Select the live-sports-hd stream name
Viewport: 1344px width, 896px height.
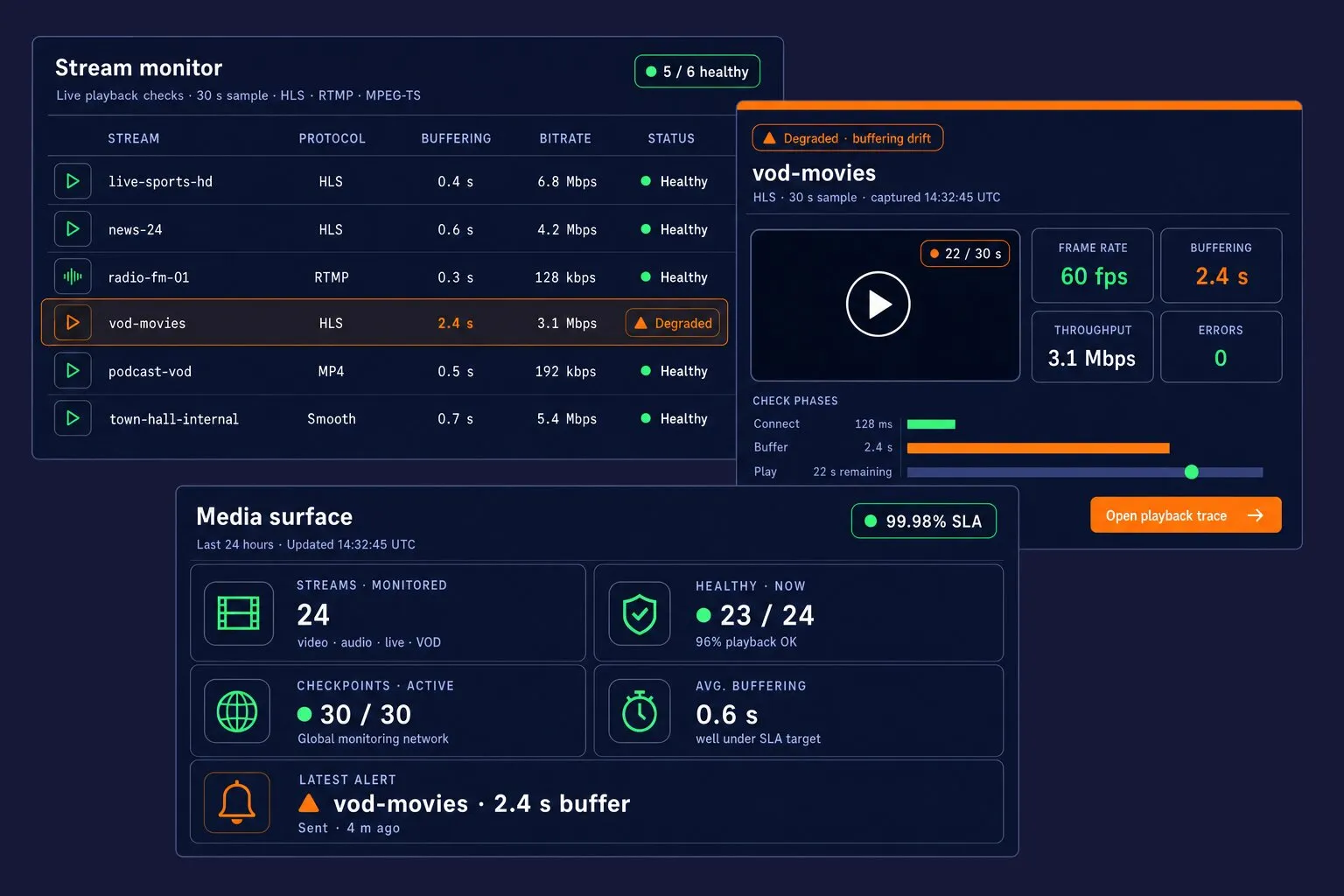pyautogui.click(x=160, y=182)
